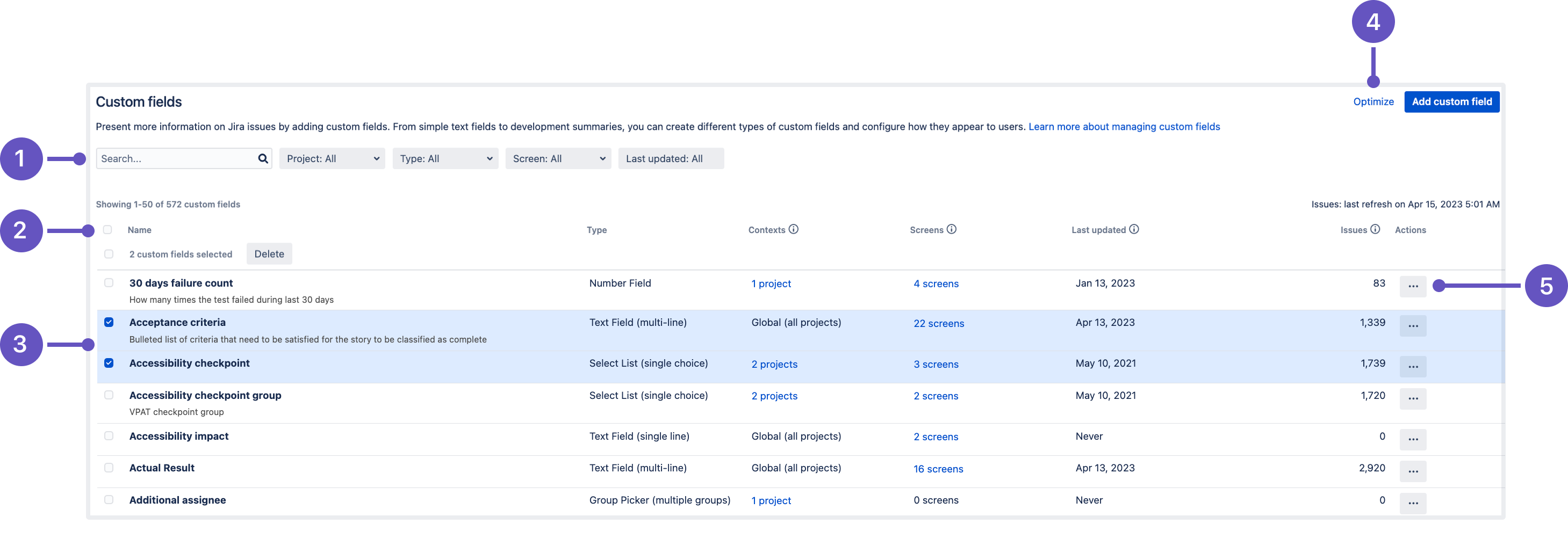Open actions menu for Actual Result

(1412, 471)
